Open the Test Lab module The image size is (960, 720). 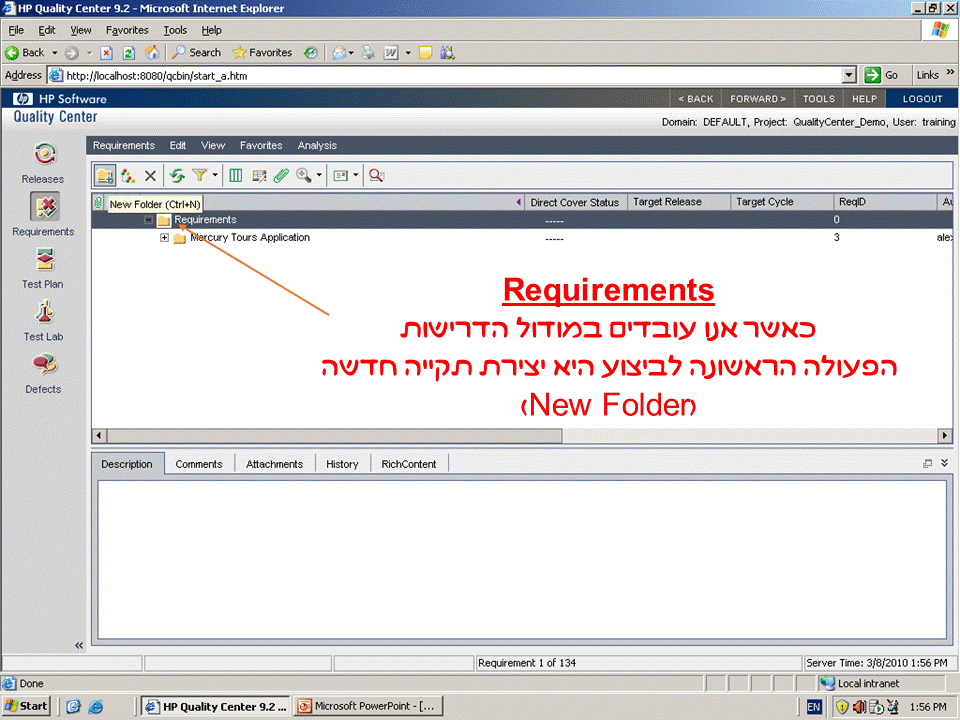coord(43,320)
